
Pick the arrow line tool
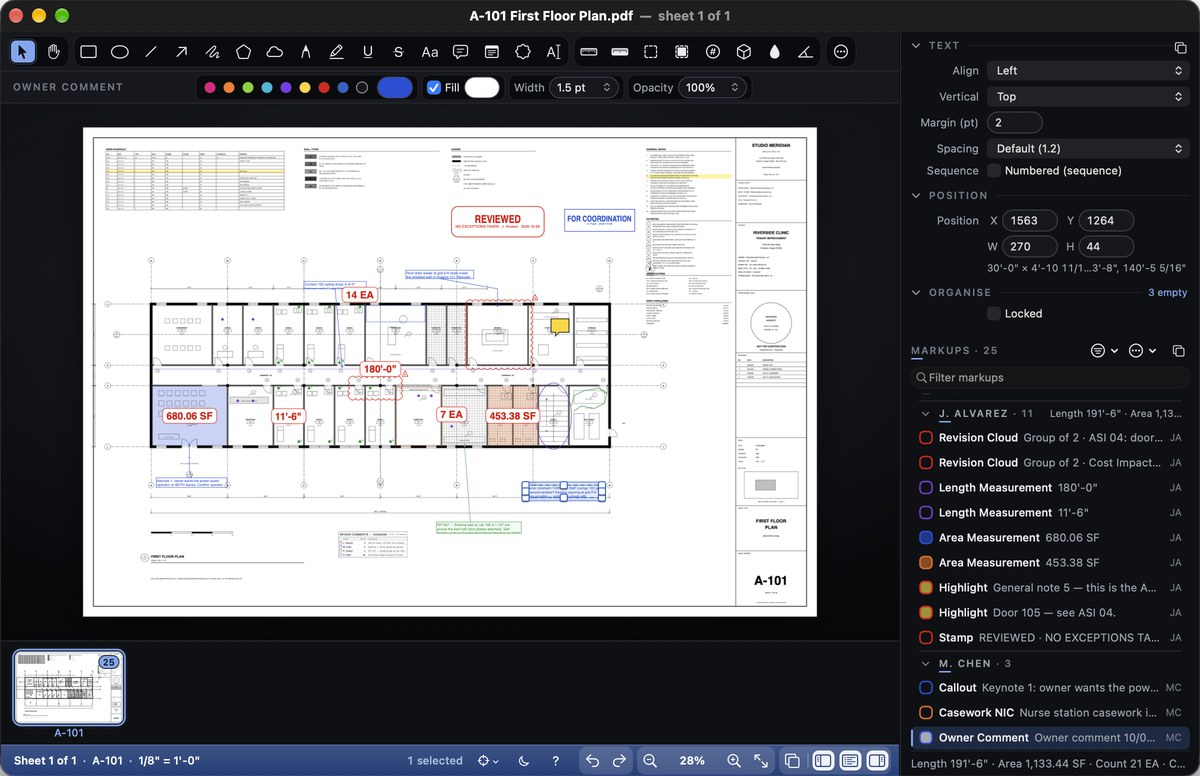point(181,52)
